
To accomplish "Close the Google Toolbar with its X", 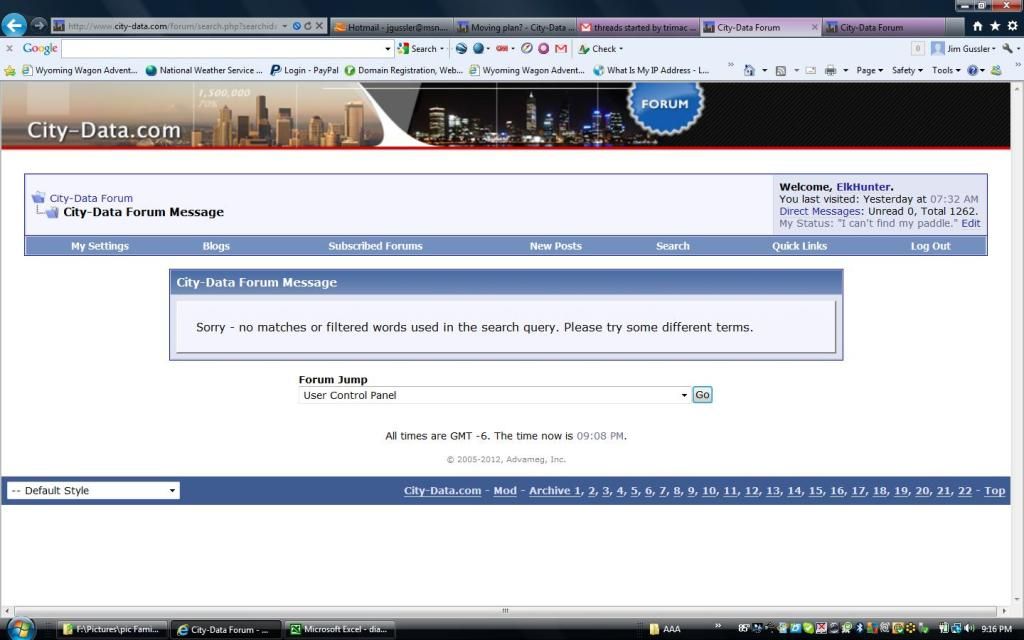I will pos(9,48).
